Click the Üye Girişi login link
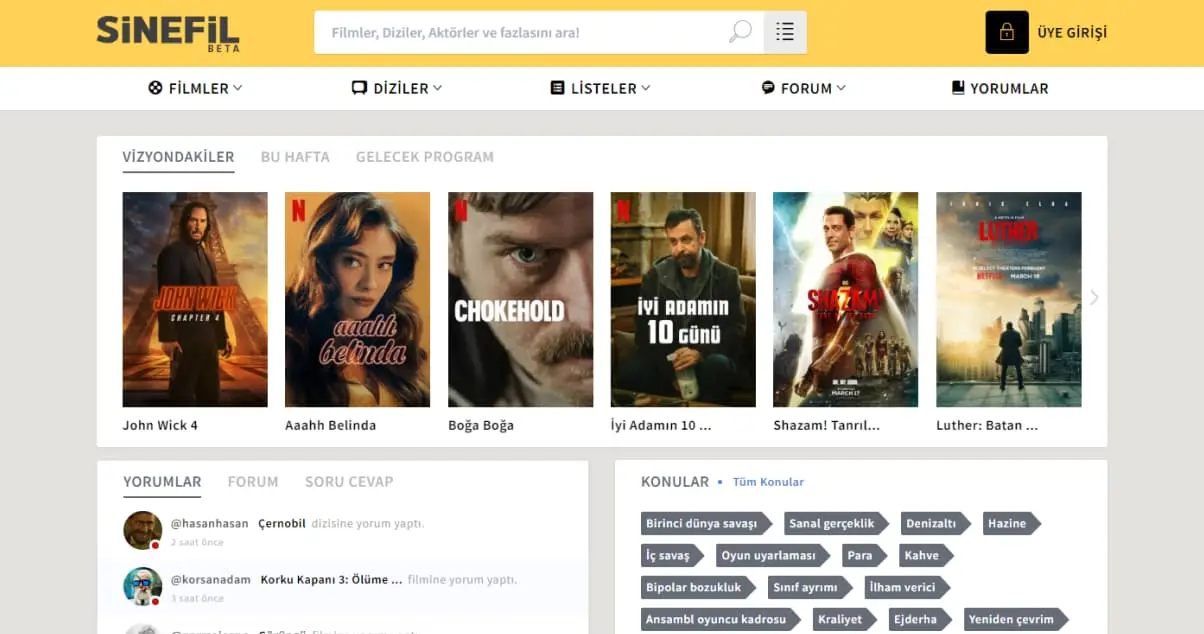The image size is (1204, 634). 1072,32
